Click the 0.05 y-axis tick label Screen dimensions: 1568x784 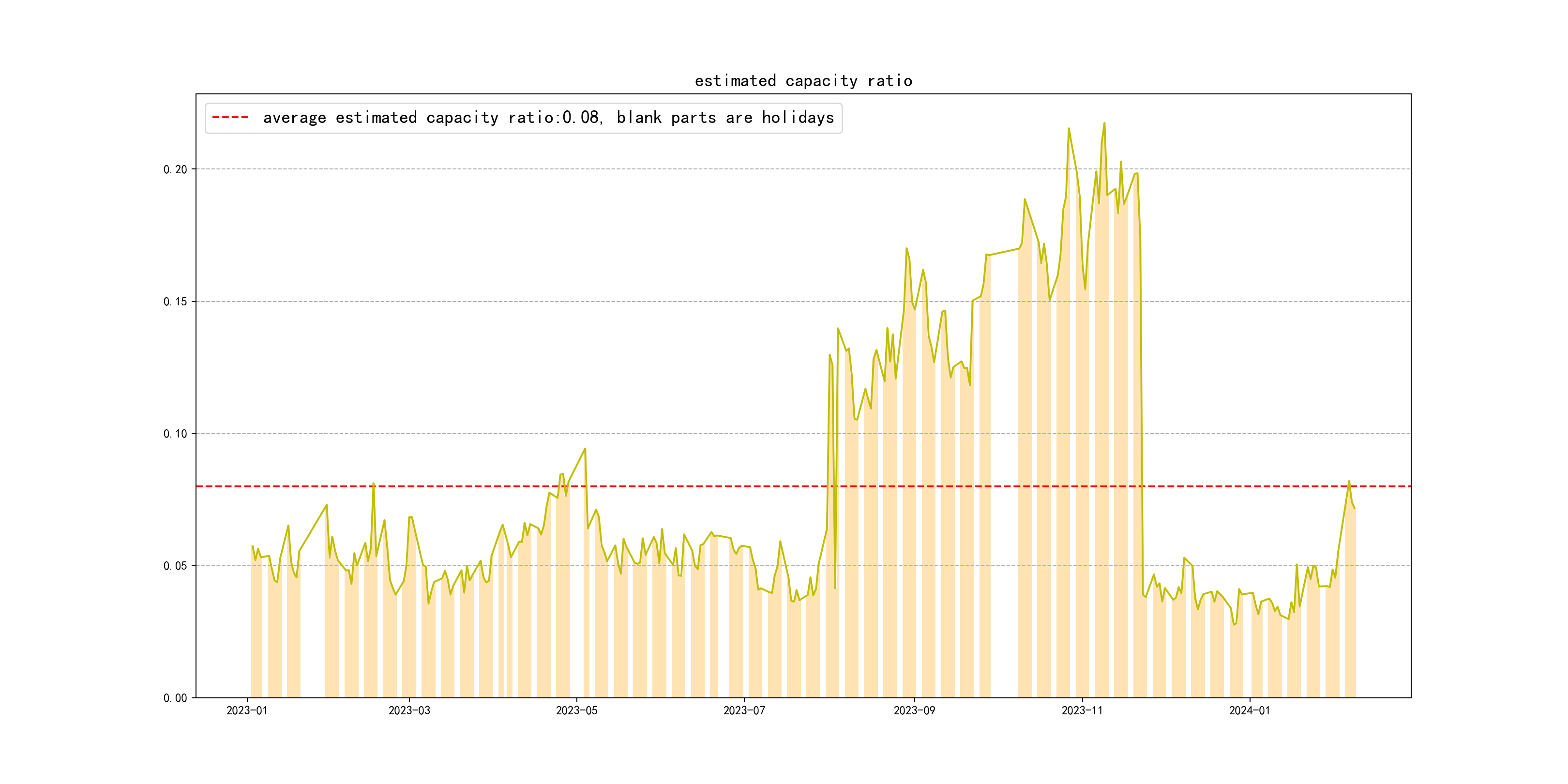click(175, 566)
